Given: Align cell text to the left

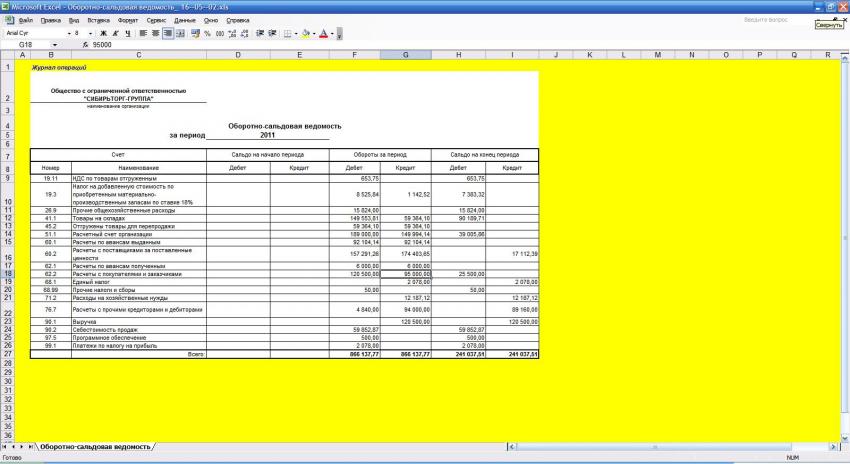Looking at the screenshot, I should coord(143,33).
